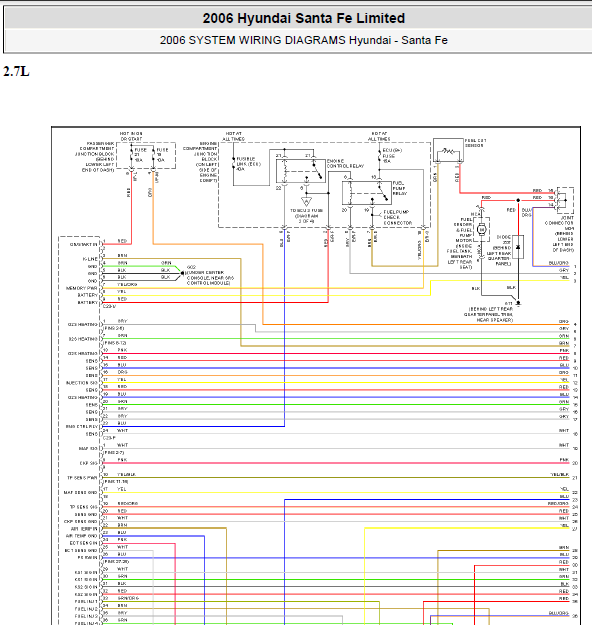Click the Fuse 21 symbol

131,155
